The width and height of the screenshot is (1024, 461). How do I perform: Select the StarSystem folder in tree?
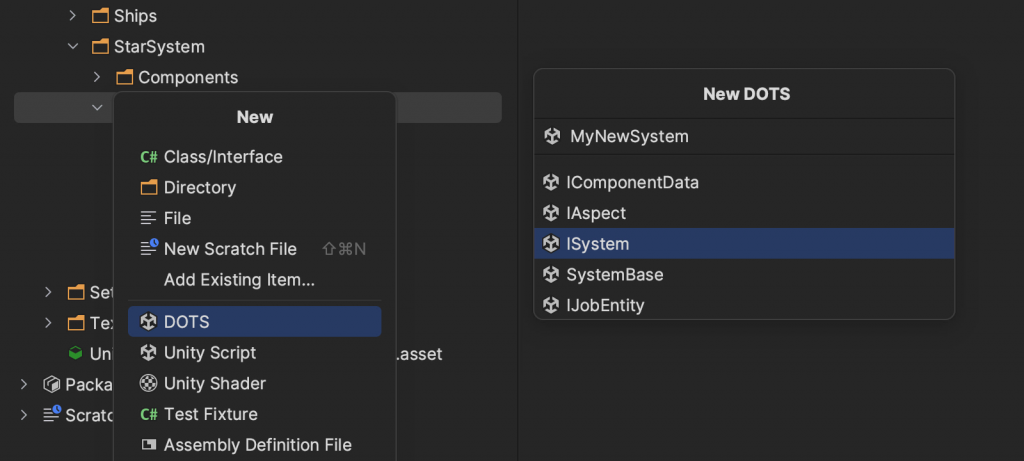(159, 46)
